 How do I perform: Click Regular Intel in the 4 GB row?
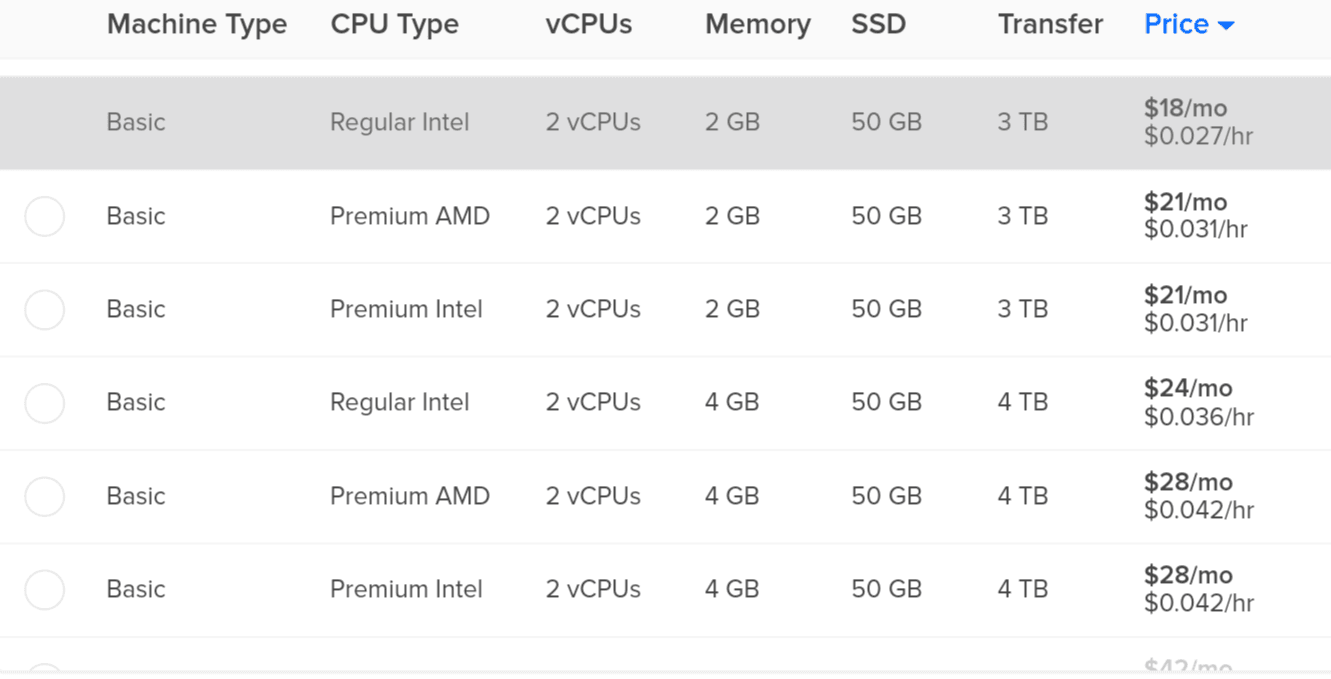(399, 402)
